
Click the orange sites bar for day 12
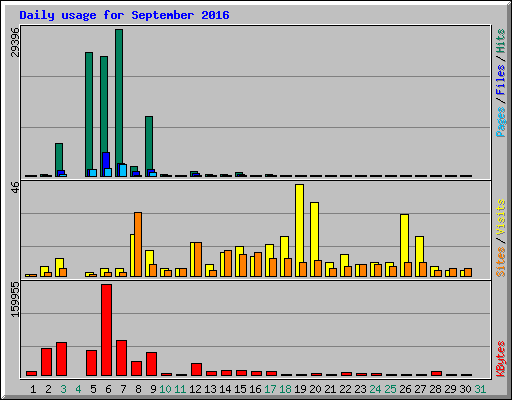click(198, 259)
